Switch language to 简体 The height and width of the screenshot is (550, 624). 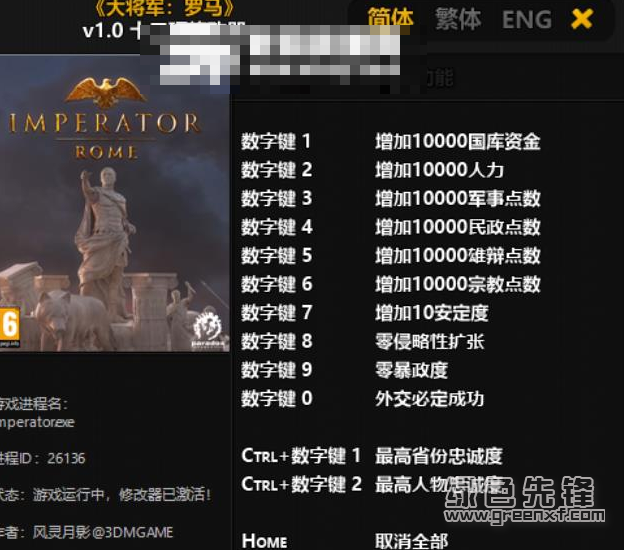pos(390,18)
